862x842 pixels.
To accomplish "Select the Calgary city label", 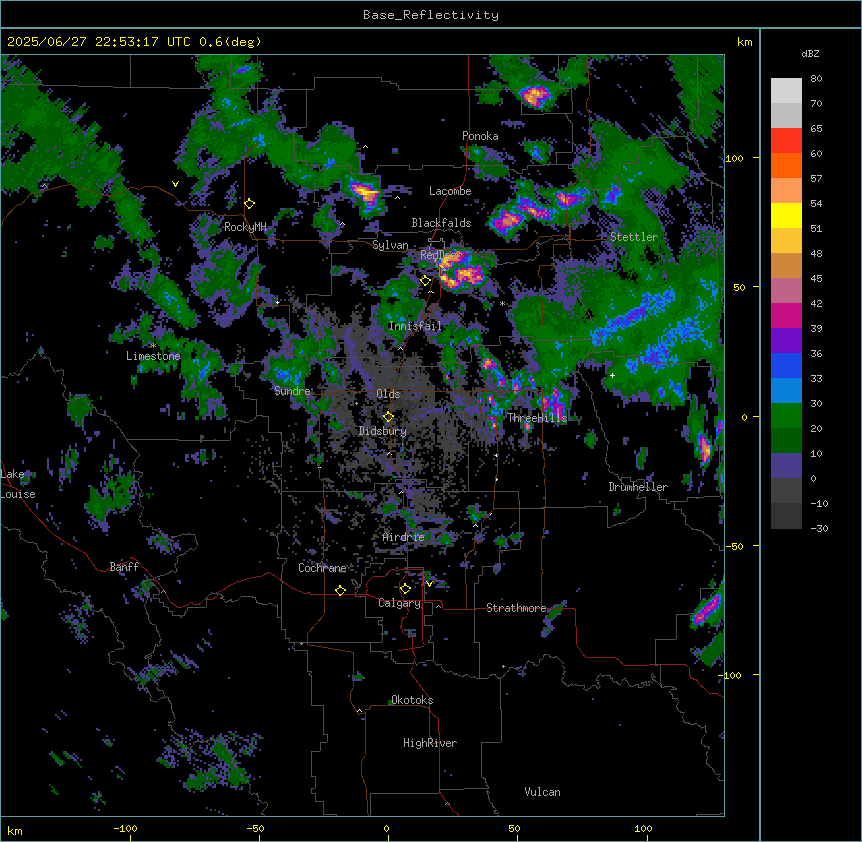I will coord(400,603).
